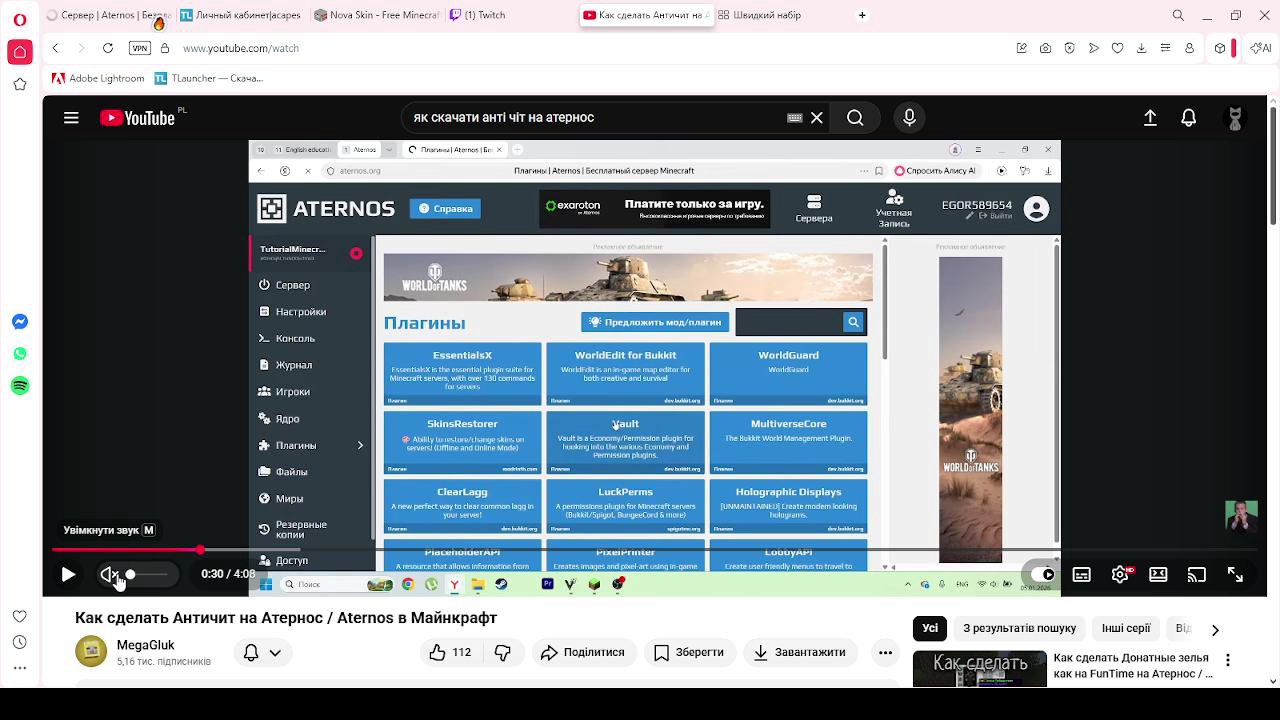The width and height of the screenshot is (1280, 720).
Task: Open the sidebar three-dots setup menu
Action: pos(20,668)
